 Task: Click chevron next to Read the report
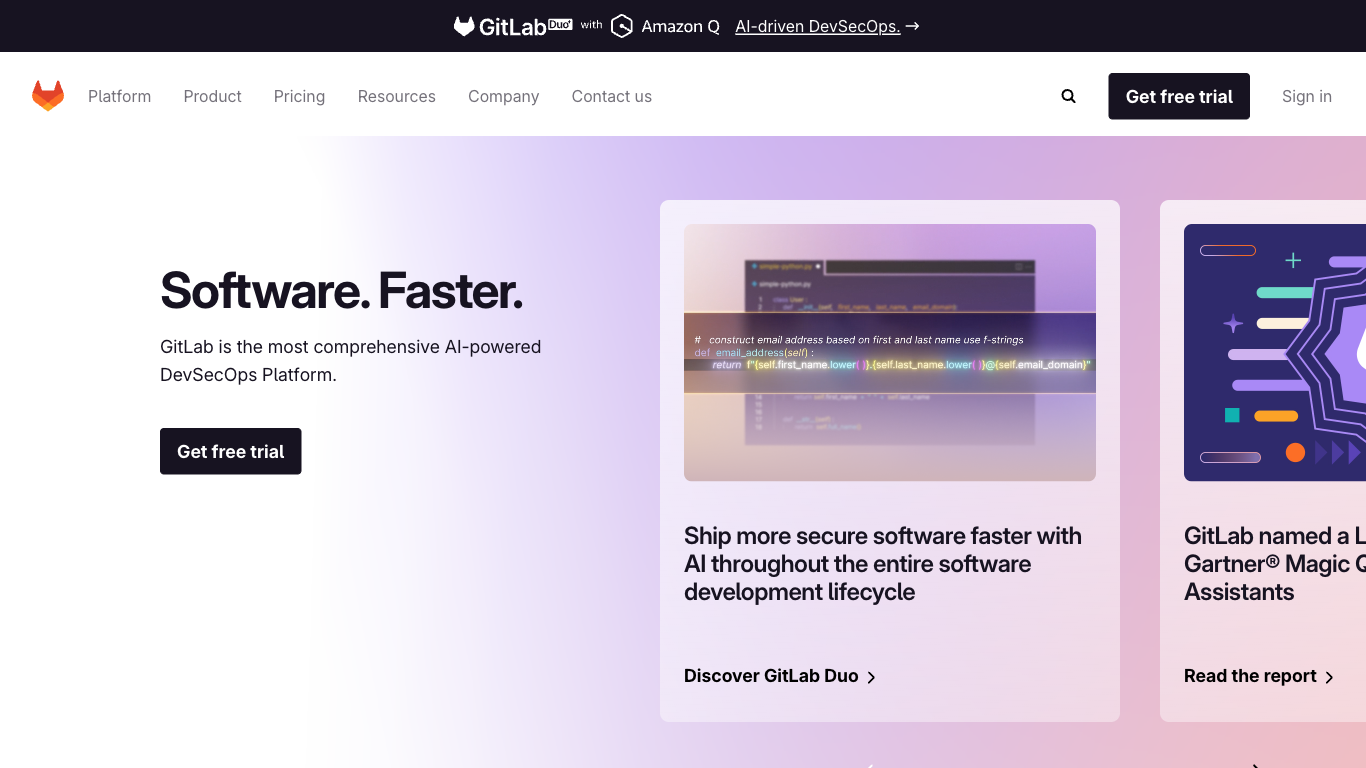(x=1329, y=677)
